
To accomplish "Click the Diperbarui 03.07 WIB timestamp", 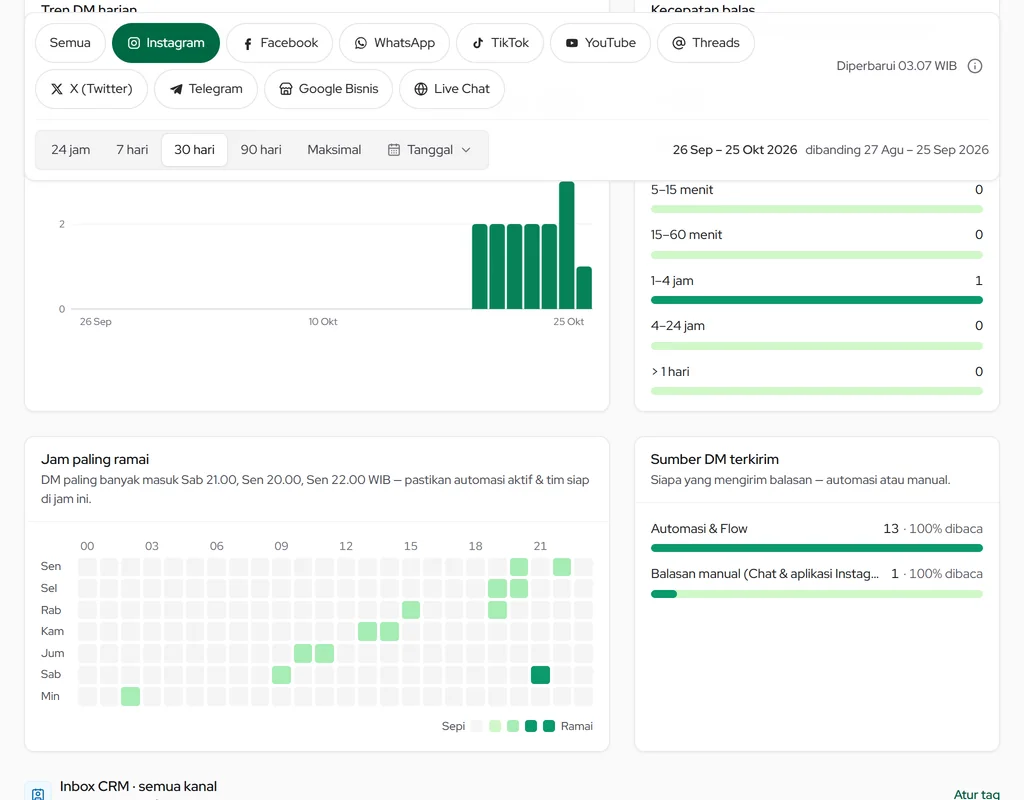I will pyautogui.click(x=896, y=66).
